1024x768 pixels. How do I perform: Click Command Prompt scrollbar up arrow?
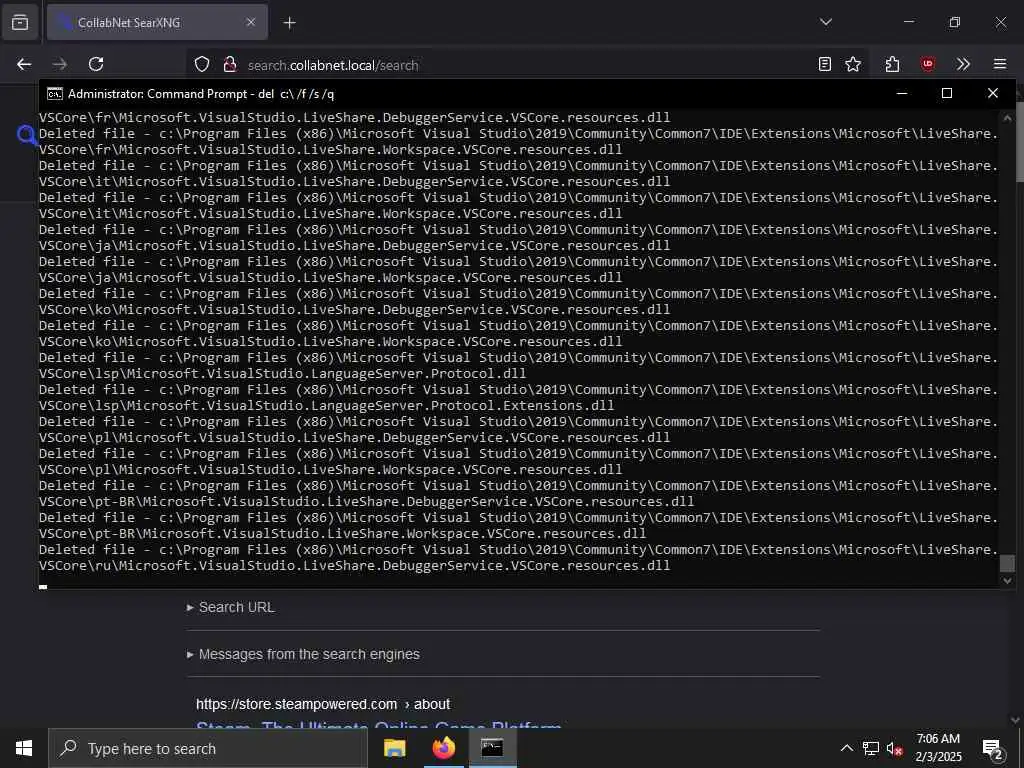coord(1007,118)
